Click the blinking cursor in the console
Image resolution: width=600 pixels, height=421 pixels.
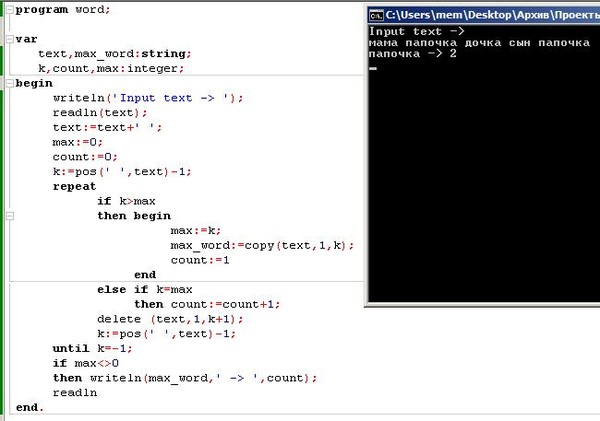pos(372,68)
